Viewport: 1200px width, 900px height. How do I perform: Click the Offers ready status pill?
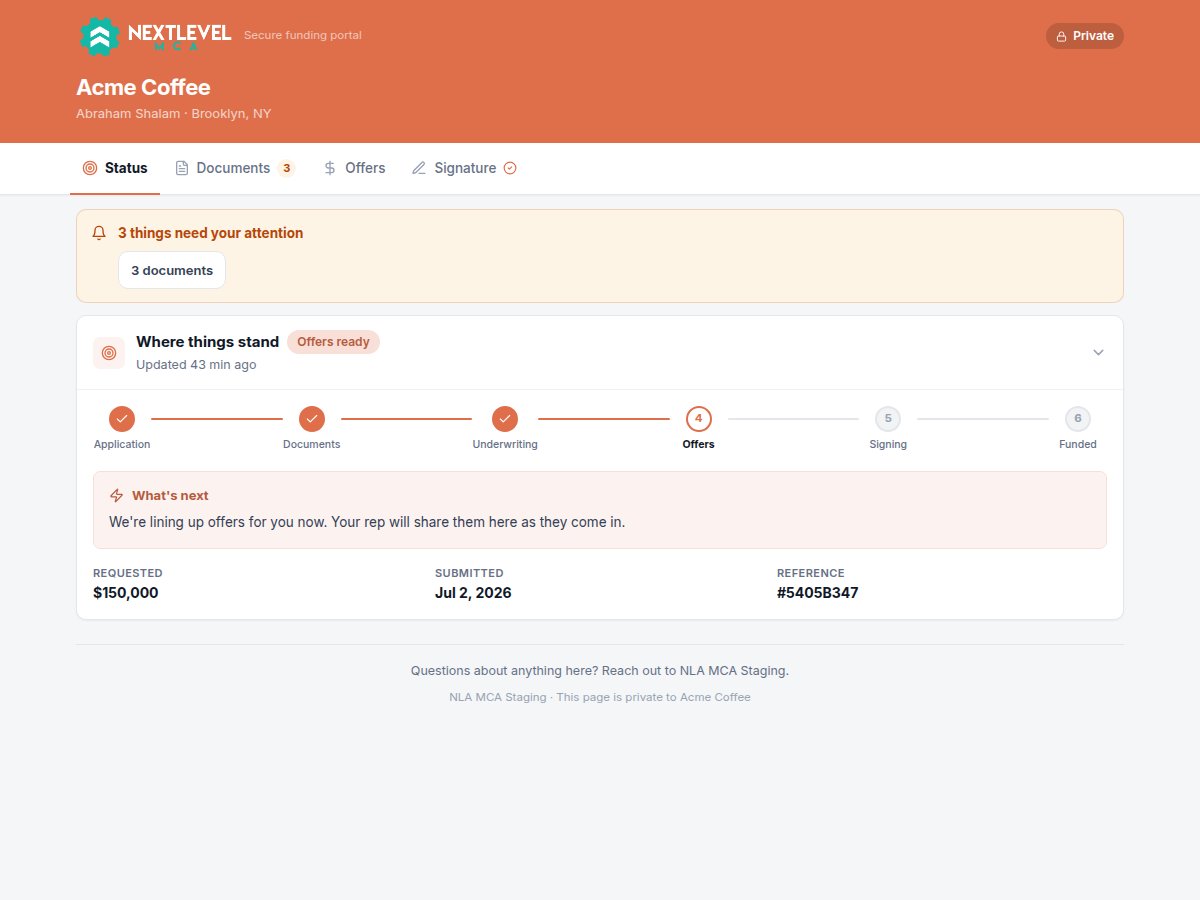coord(333,342)
